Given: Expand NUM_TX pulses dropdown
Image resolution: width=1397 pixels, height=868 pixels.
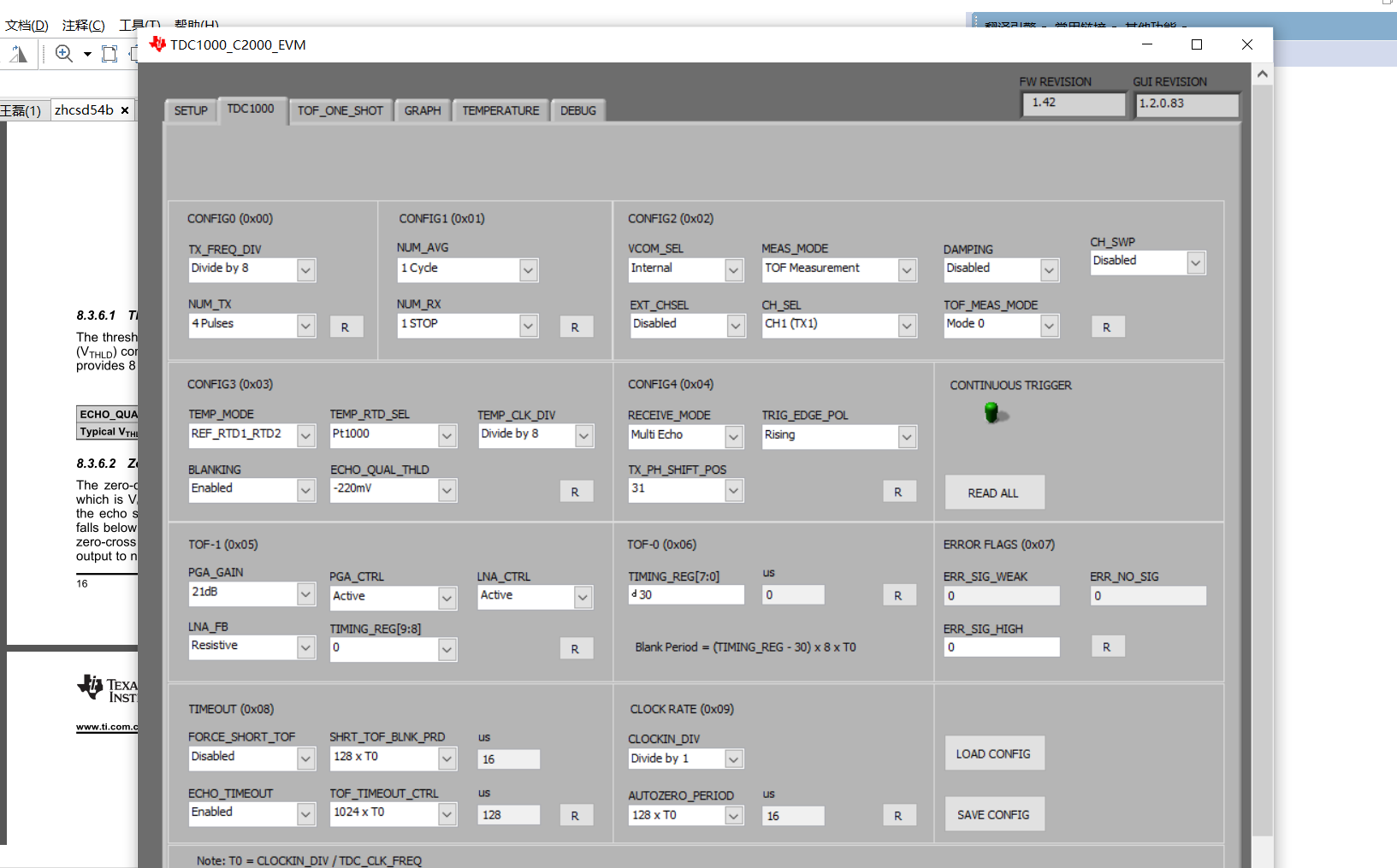Looking at the screenshot, I should point(305,326).
